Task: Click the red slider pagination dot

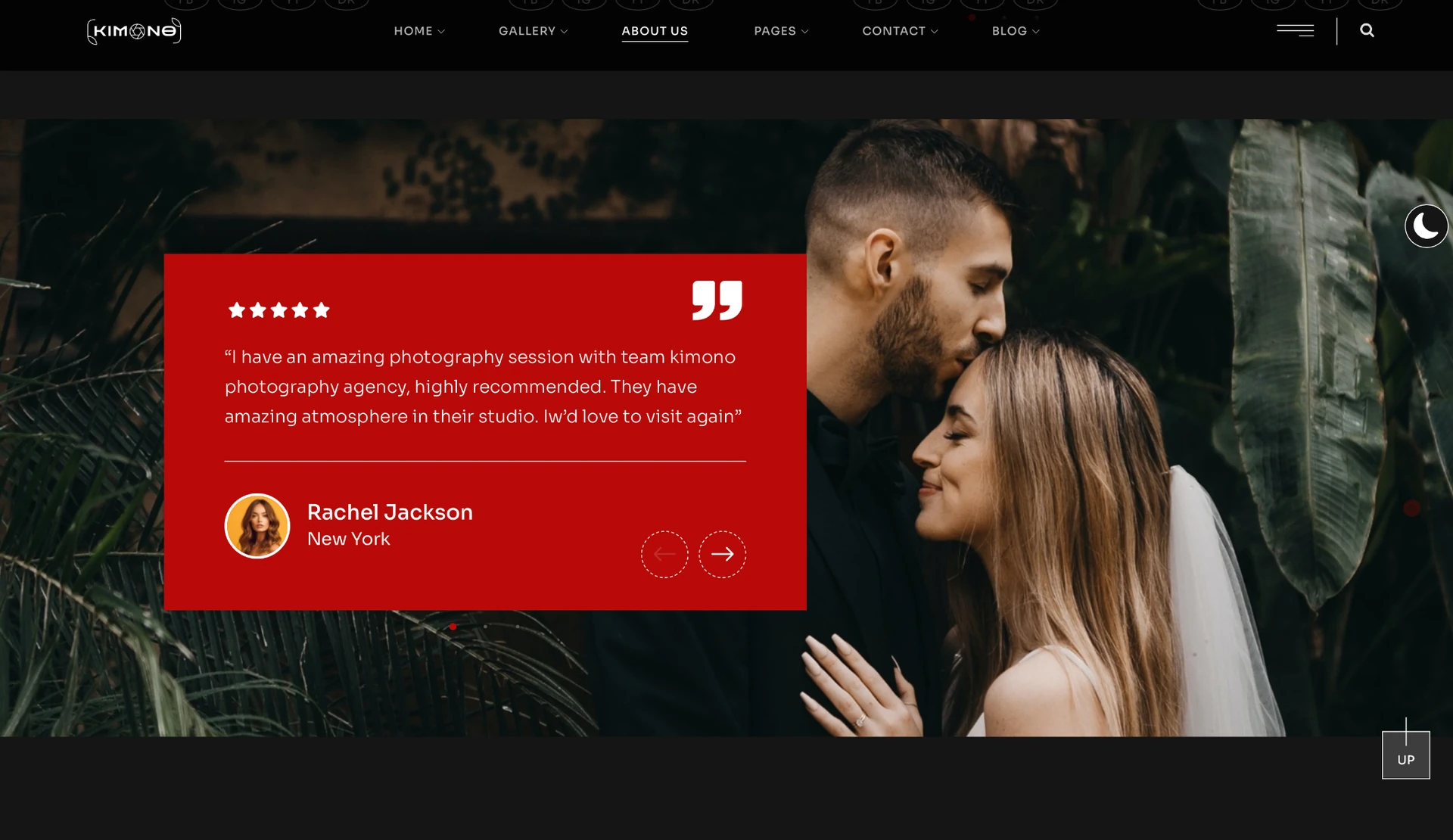Action: pyautogui.click(x=453, y=627)
